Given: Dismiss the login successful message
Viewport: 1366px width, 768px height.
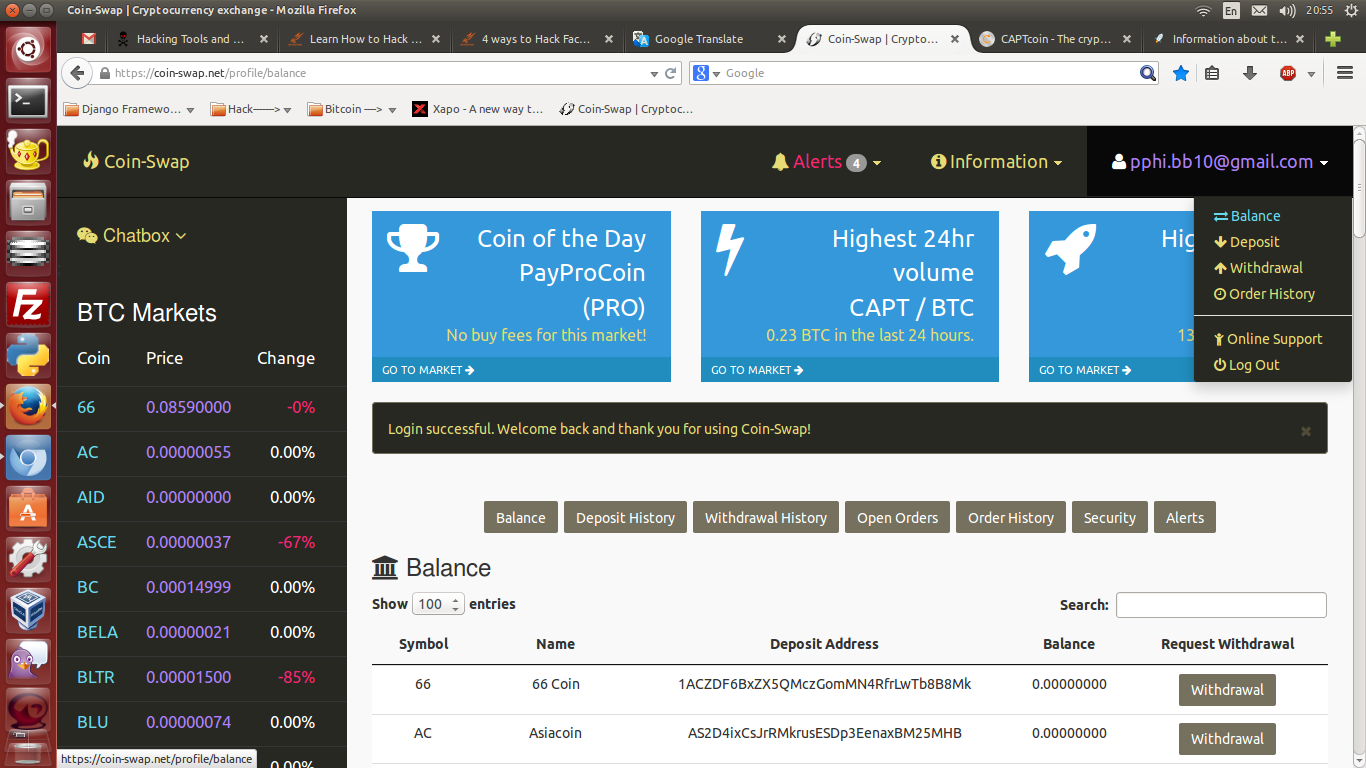Looking at the screenshot, I should point(1306,431).
